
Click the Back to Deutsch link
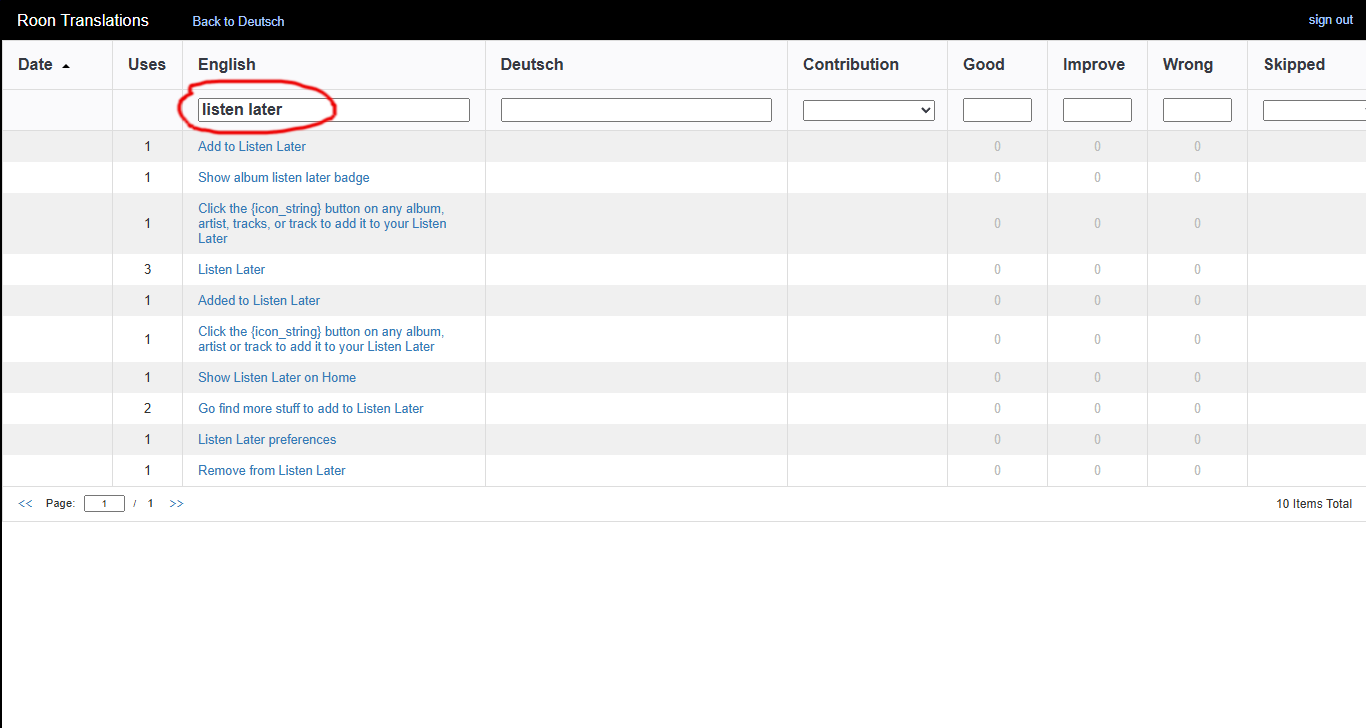238,21
